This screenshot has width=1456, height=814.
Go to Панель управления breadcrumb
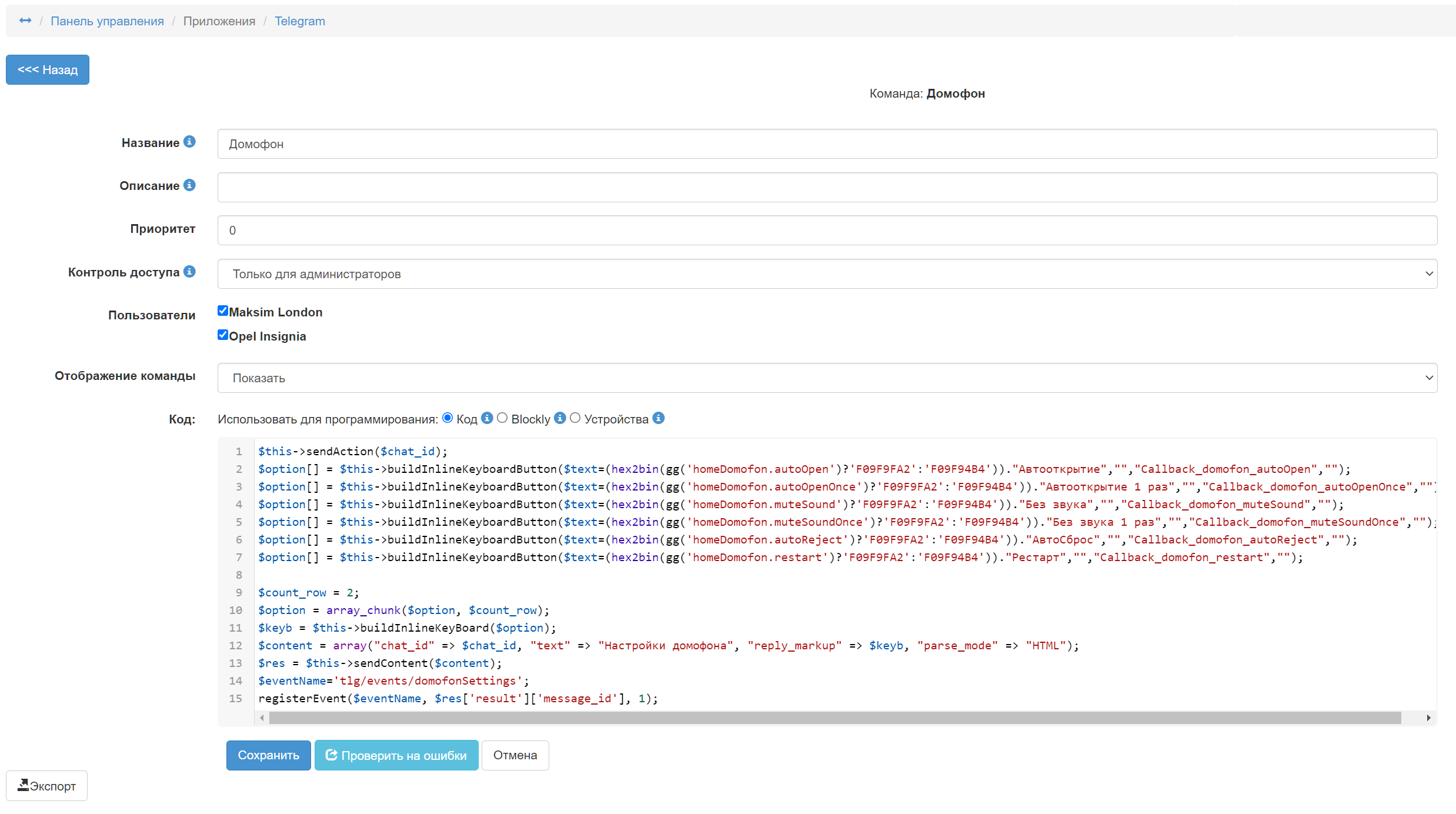click(107, 21)
